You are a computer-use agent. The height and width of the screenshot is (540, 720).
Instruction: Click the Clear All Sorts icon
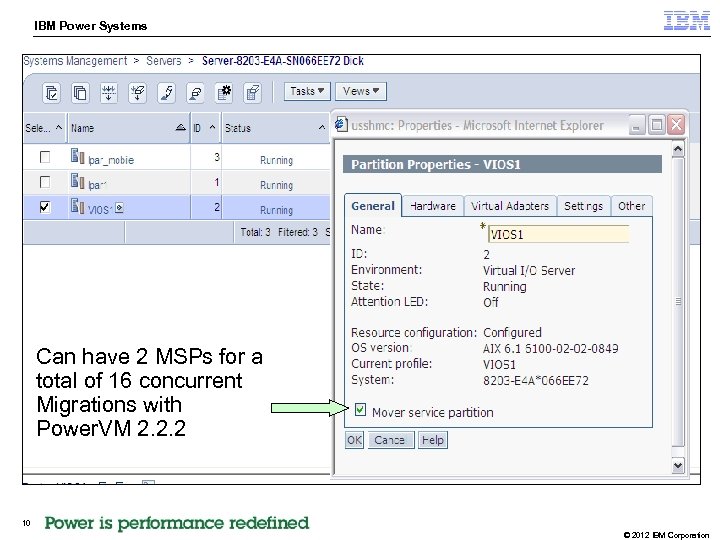coord(195,93)
